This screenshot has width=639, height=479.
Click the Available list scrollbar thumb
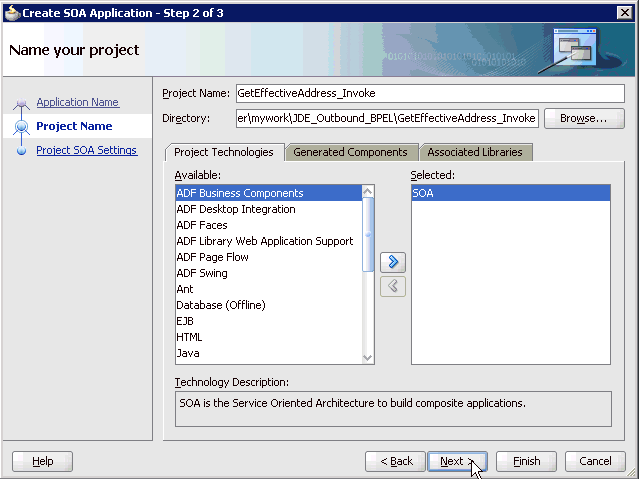tap(368, 234)
